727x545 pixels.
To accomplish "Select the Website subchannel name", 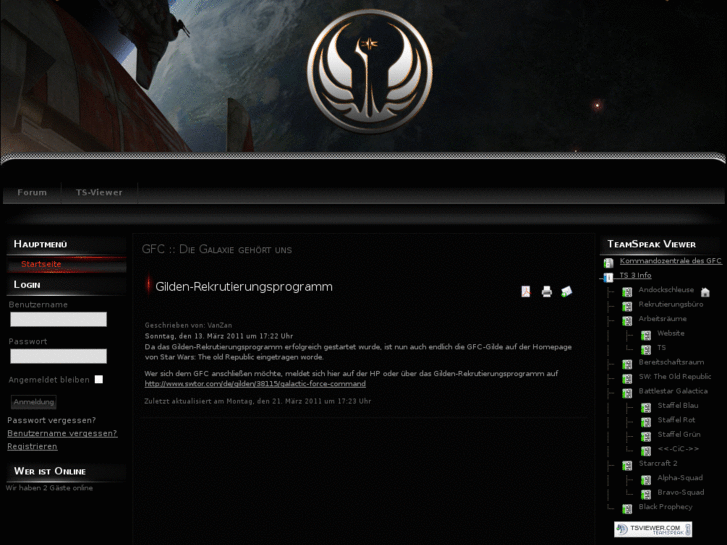I will coord(670,333).
